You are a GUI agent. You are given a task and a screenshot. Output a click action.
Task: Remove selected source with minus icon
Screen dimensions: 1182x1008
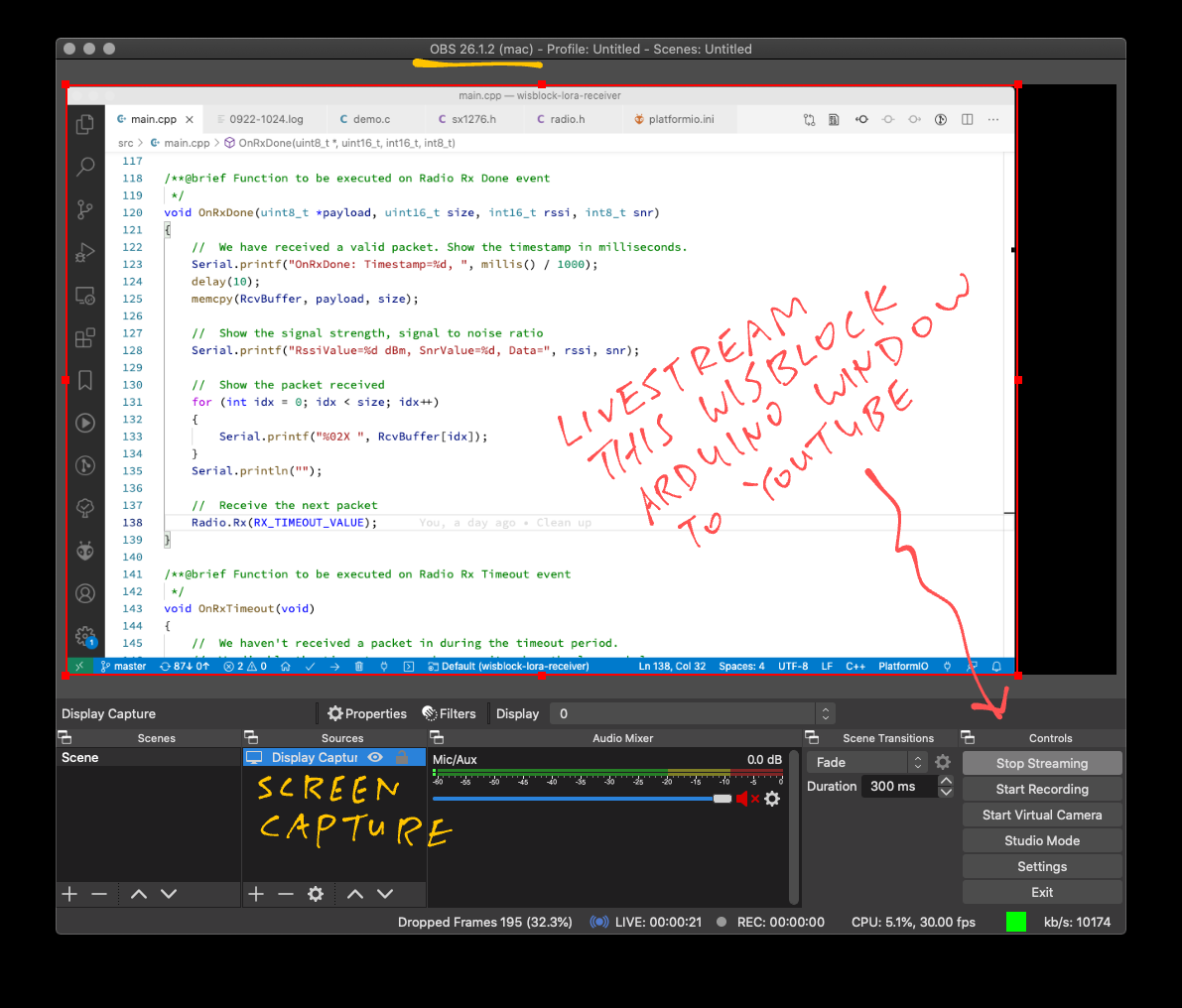(286, 894)
